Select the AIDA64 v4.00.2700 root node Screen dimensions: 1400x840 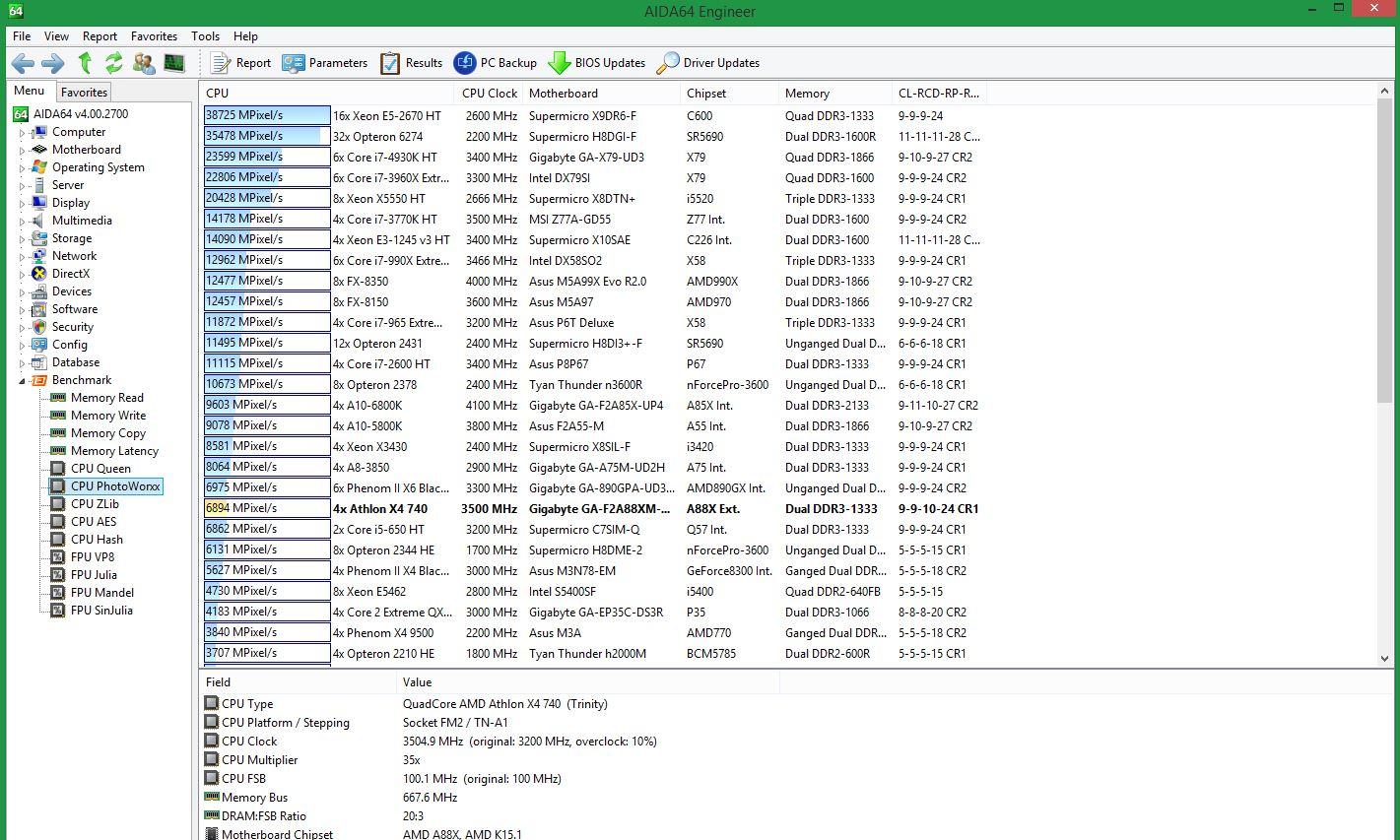pos(81,114)
